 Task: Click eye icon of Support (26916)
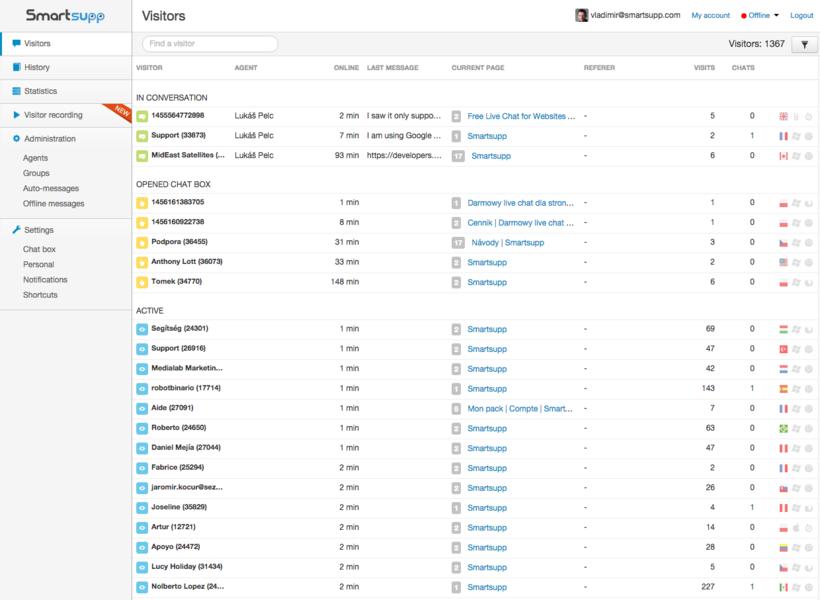click(142, 349)
